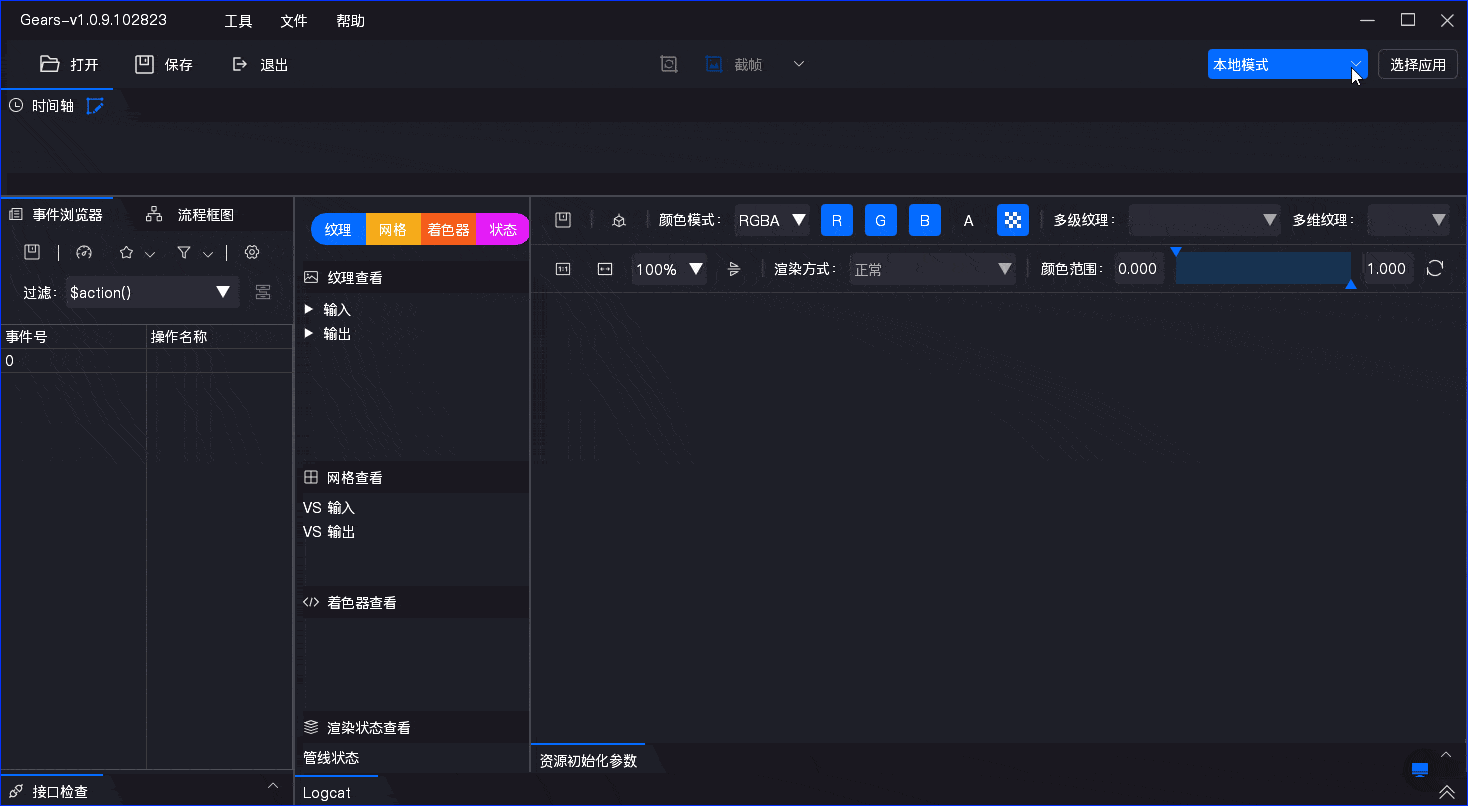1468x806 pixels.
Task: Click the timeline edit icon
Action: pos(95,105)
